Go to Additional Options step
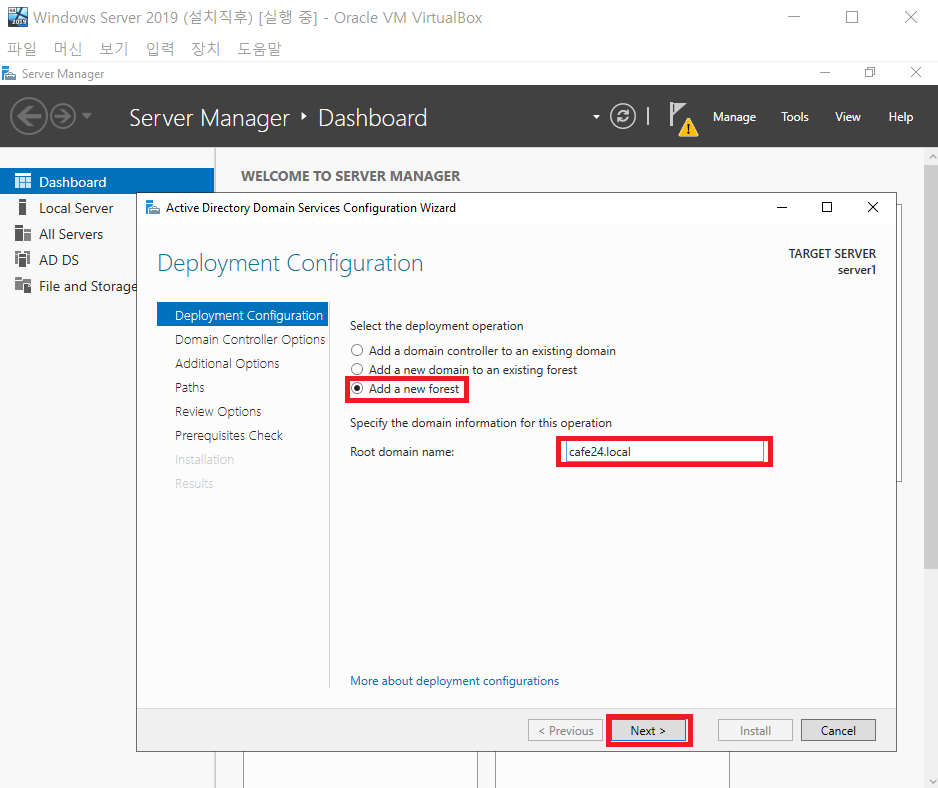Screen dimensions: 938x788 click(x=227, y=363)
